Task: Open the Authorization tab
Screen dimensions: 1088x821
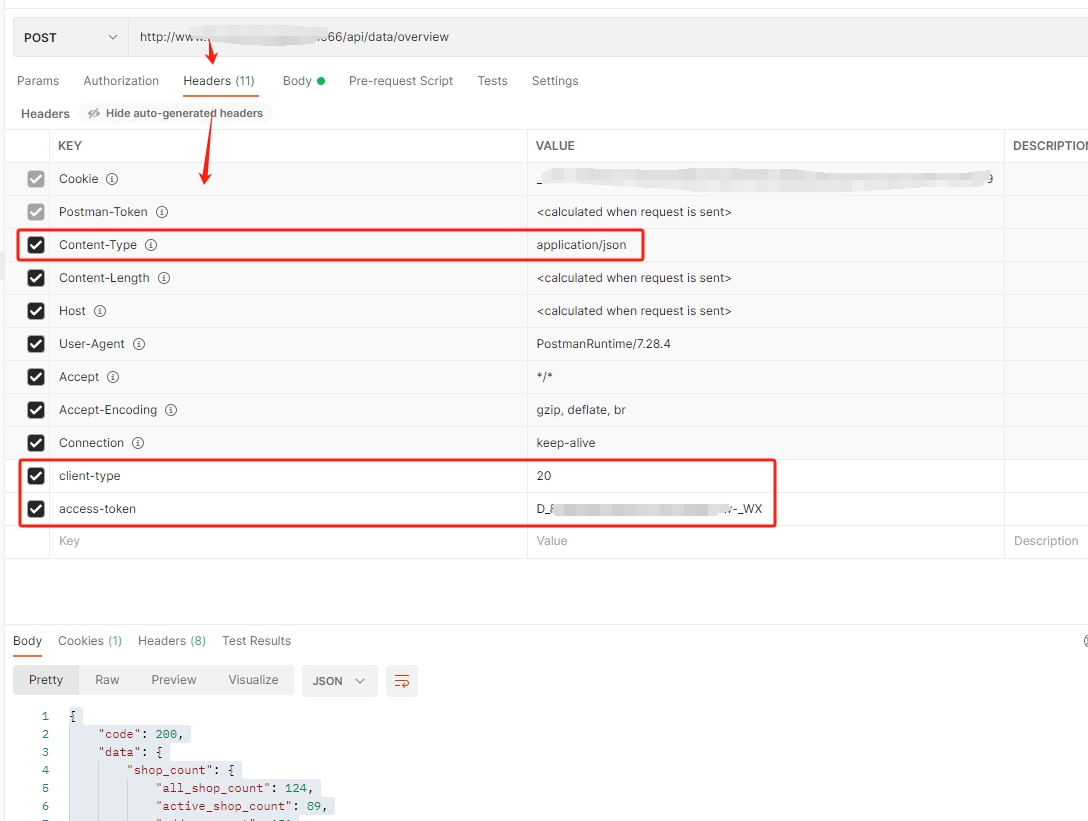Action: tap(121, 81)
